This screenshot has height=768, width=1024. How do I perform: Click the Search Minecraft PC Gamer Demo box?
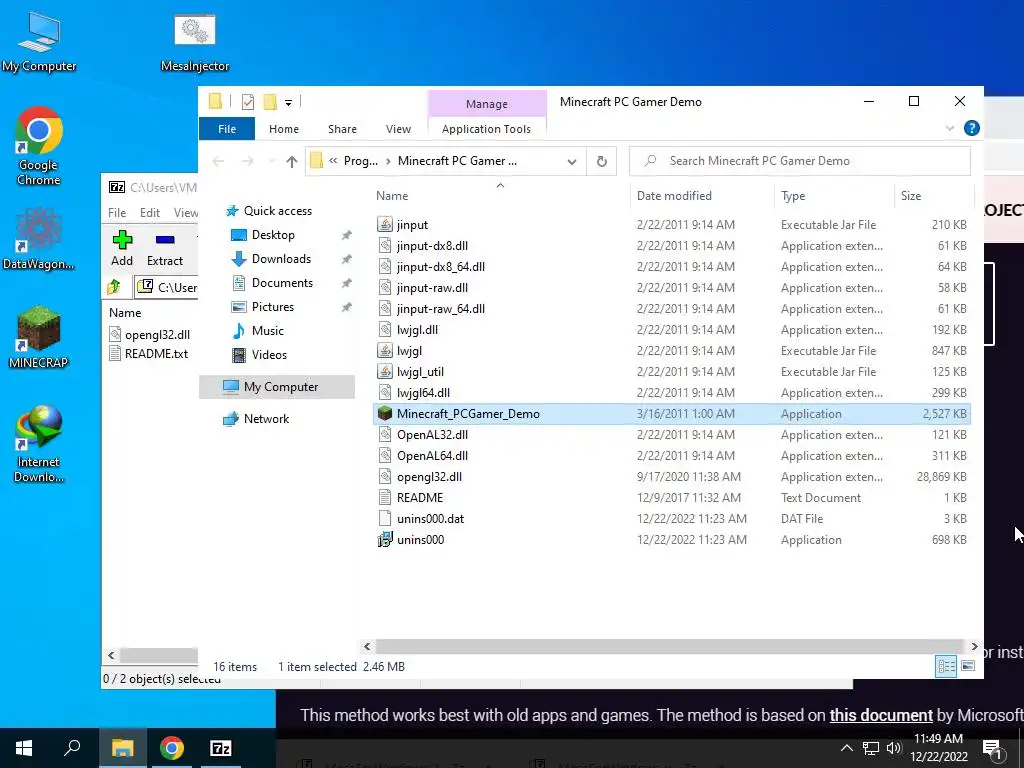[x=800, y=161]
